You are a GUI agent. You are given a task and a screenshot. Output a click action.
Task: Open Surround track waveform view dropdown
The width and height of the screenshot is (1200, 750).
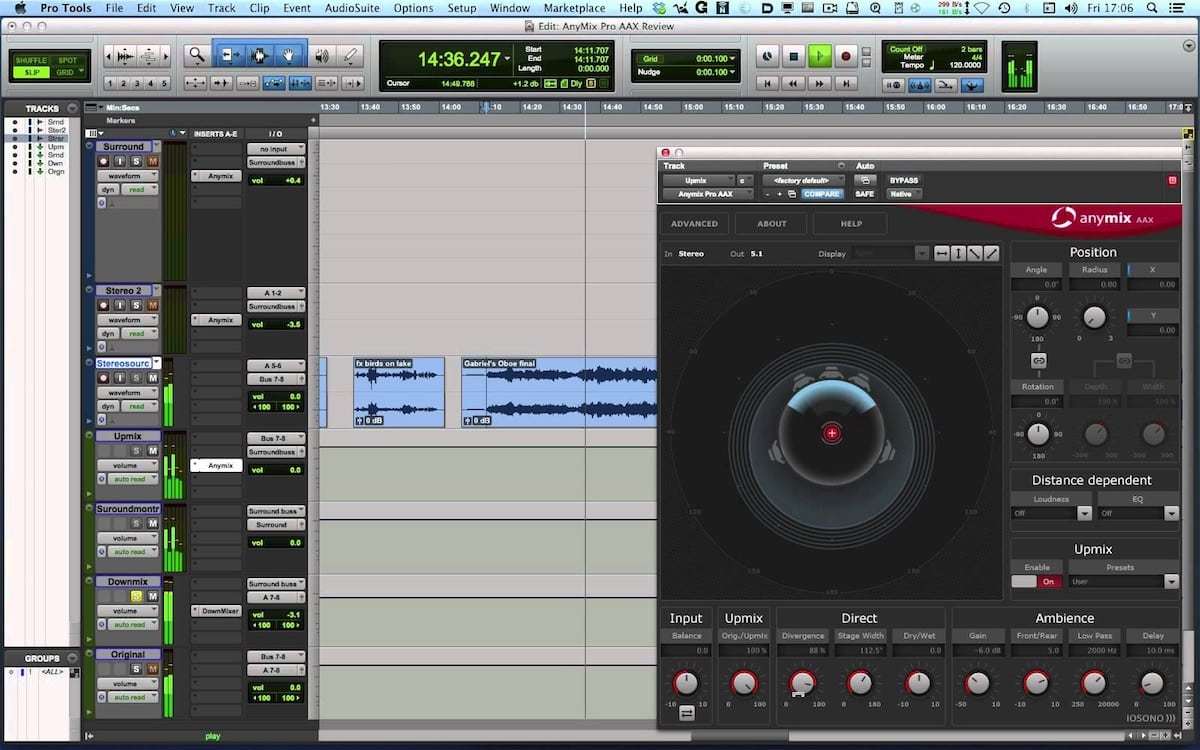pyautogui.click(x=127, y=176)
